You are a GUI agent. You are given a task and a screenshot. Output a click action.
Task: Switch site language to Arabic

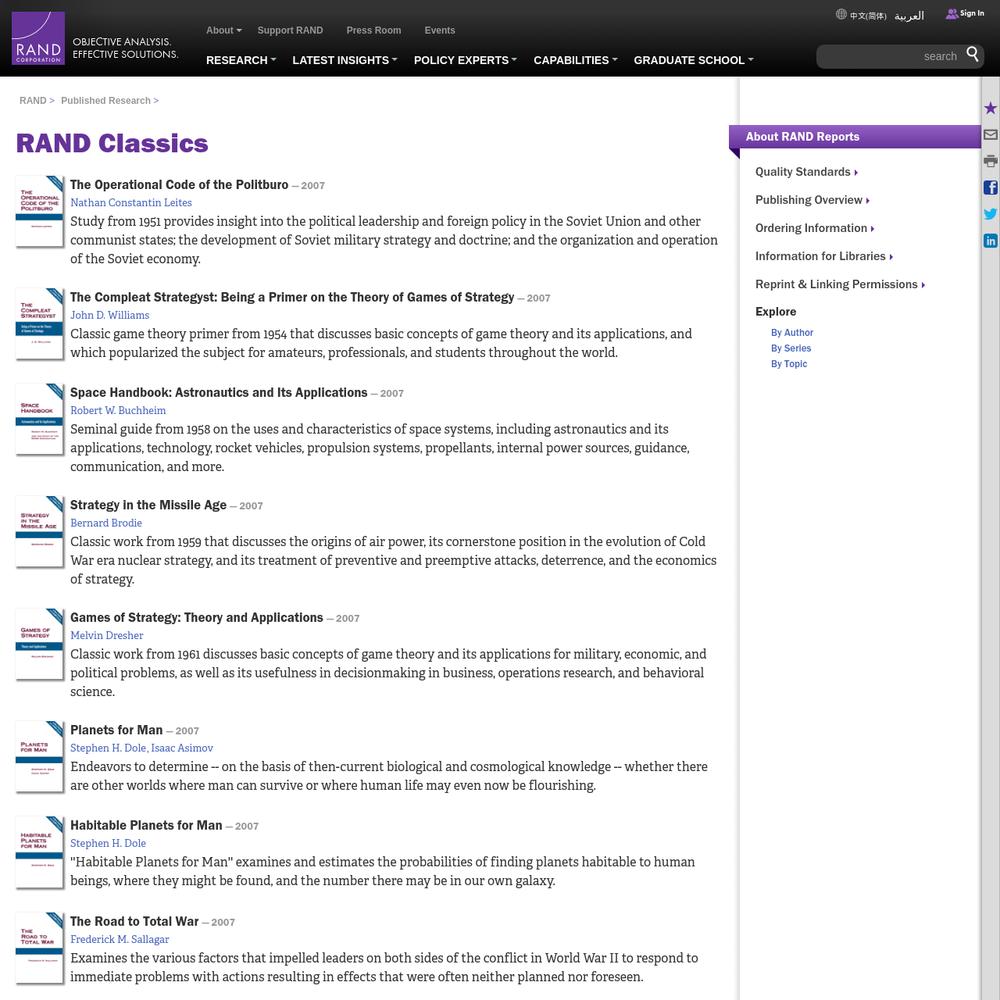[909, 15]
